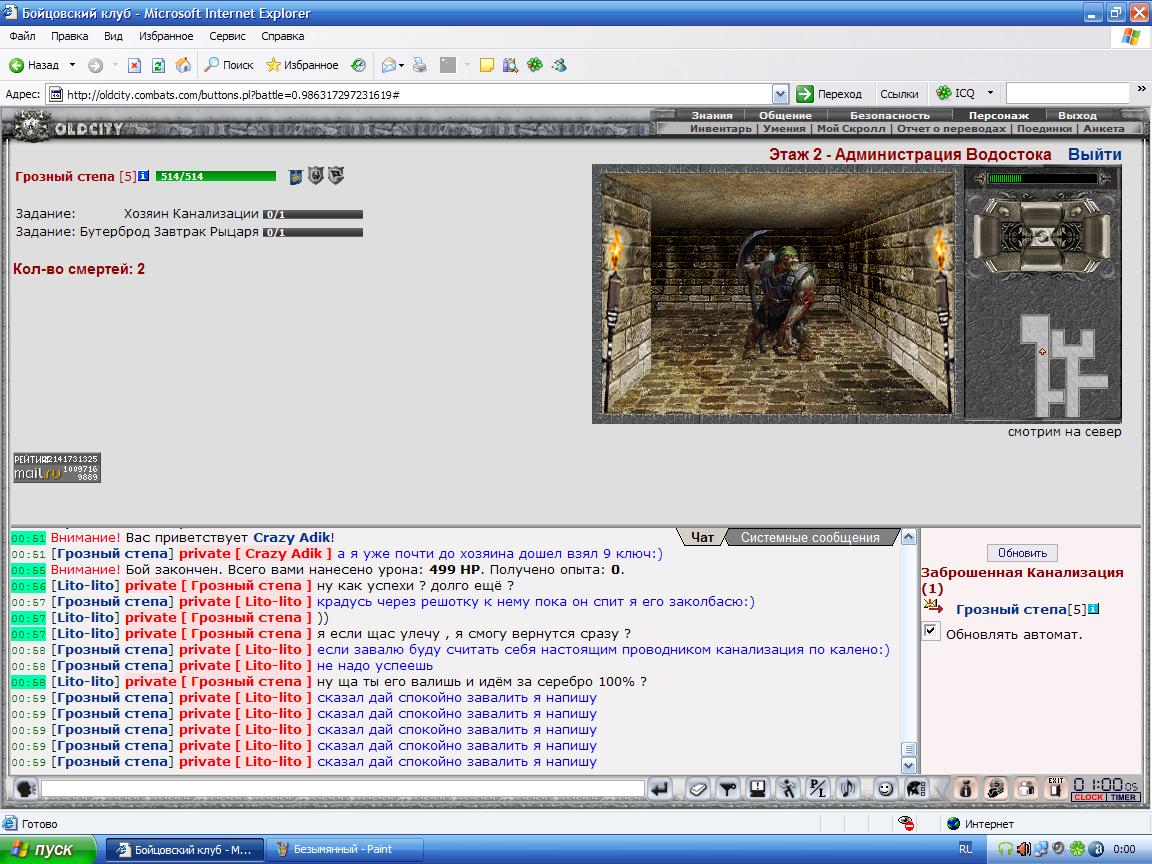Switch to the Чат tab
Image resolution: width=1152 pixels, height=864 pixels.
point(702,537)
